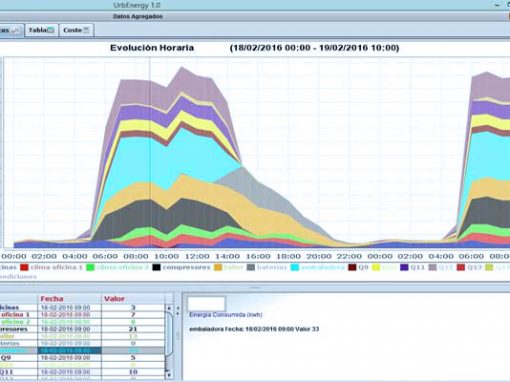Click the compresores legend label
This screenshot has width=510, height=382.
click(186, 267)
